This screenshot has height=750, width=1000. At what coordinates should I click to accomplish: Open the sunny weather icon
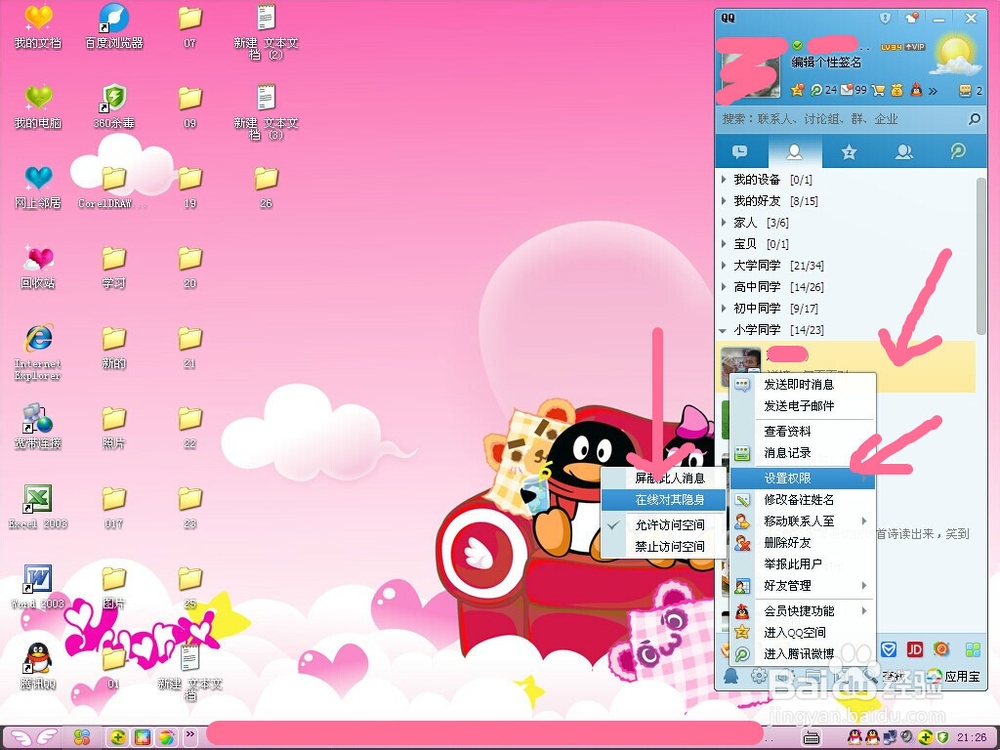(x=955, y=55)
